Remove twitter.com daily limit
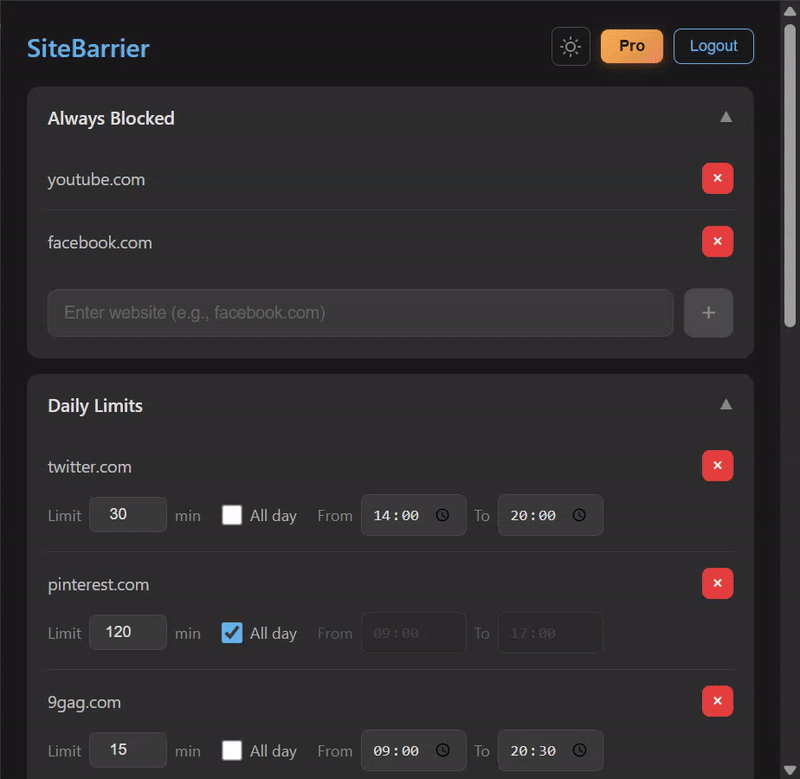The width and height of the screenshot is (800, 779). tap(717, 466)
